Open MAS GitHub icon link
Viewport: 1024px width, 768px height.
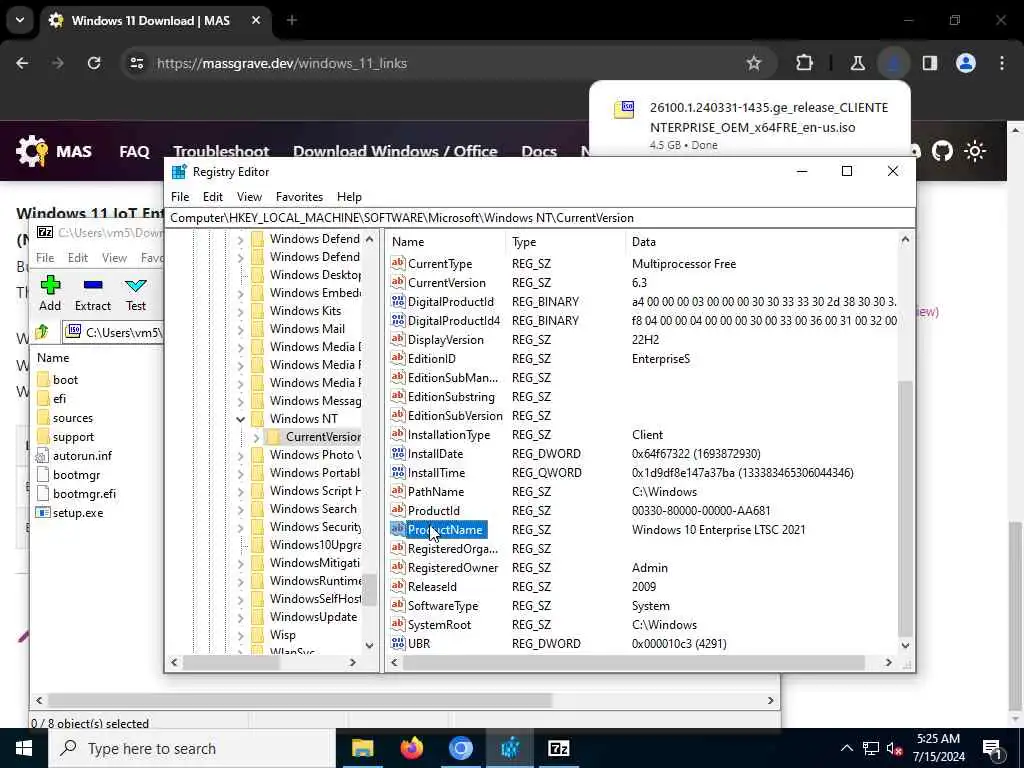(942, 152)
